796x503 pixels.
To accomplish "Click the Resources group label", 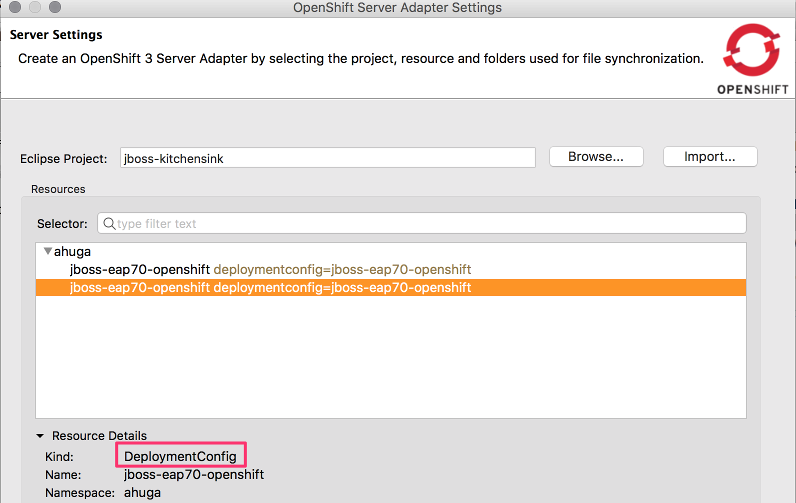I will tap(58, 189).
